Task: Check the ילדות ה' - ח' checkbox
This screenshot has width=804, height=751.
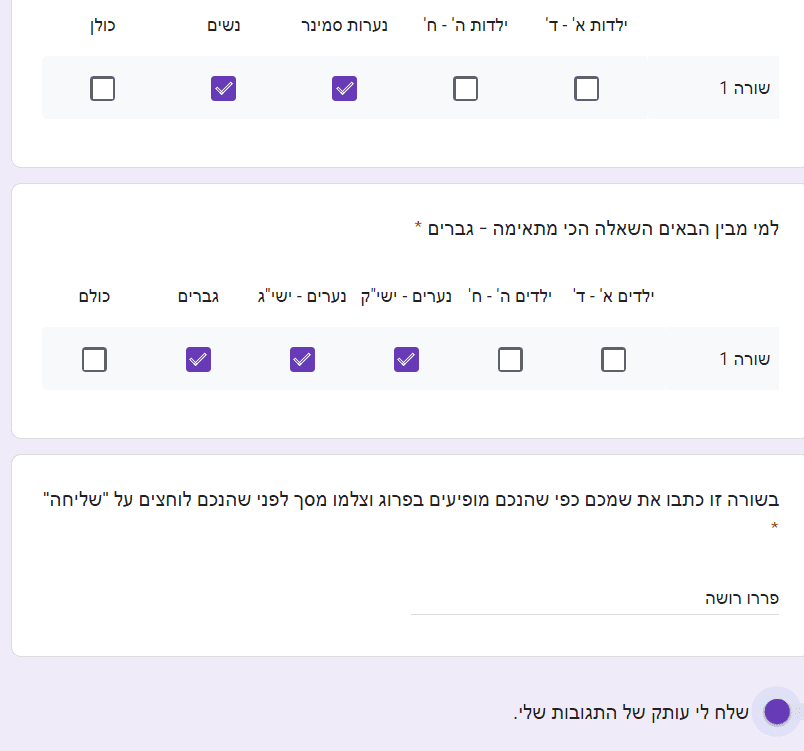Action: click(465, 89)
